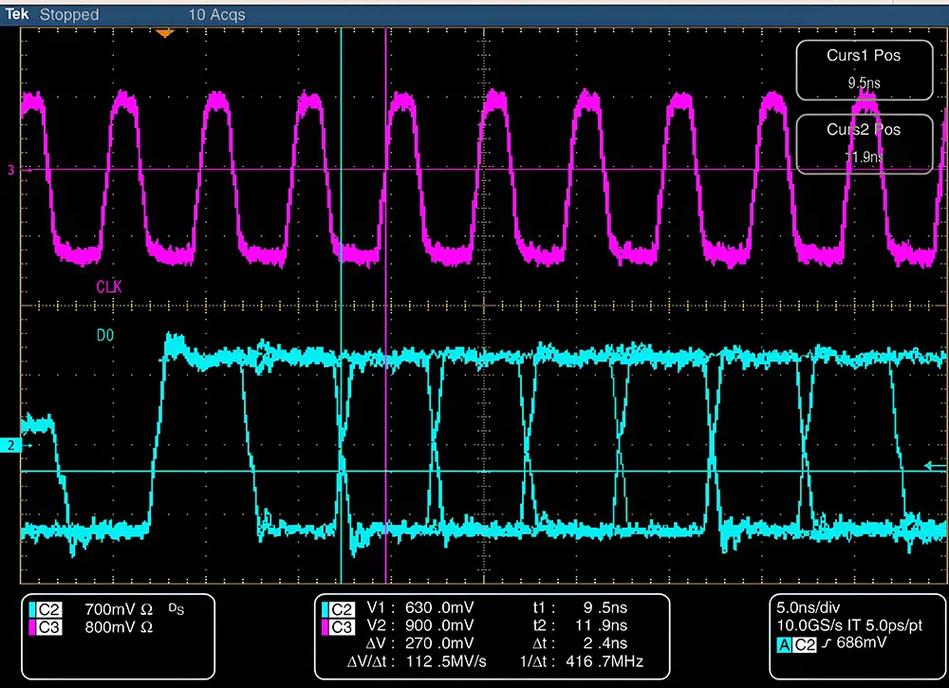Click the orange trigger position marker at top
This screenshot has width=949, height=688.
(165, 33)
